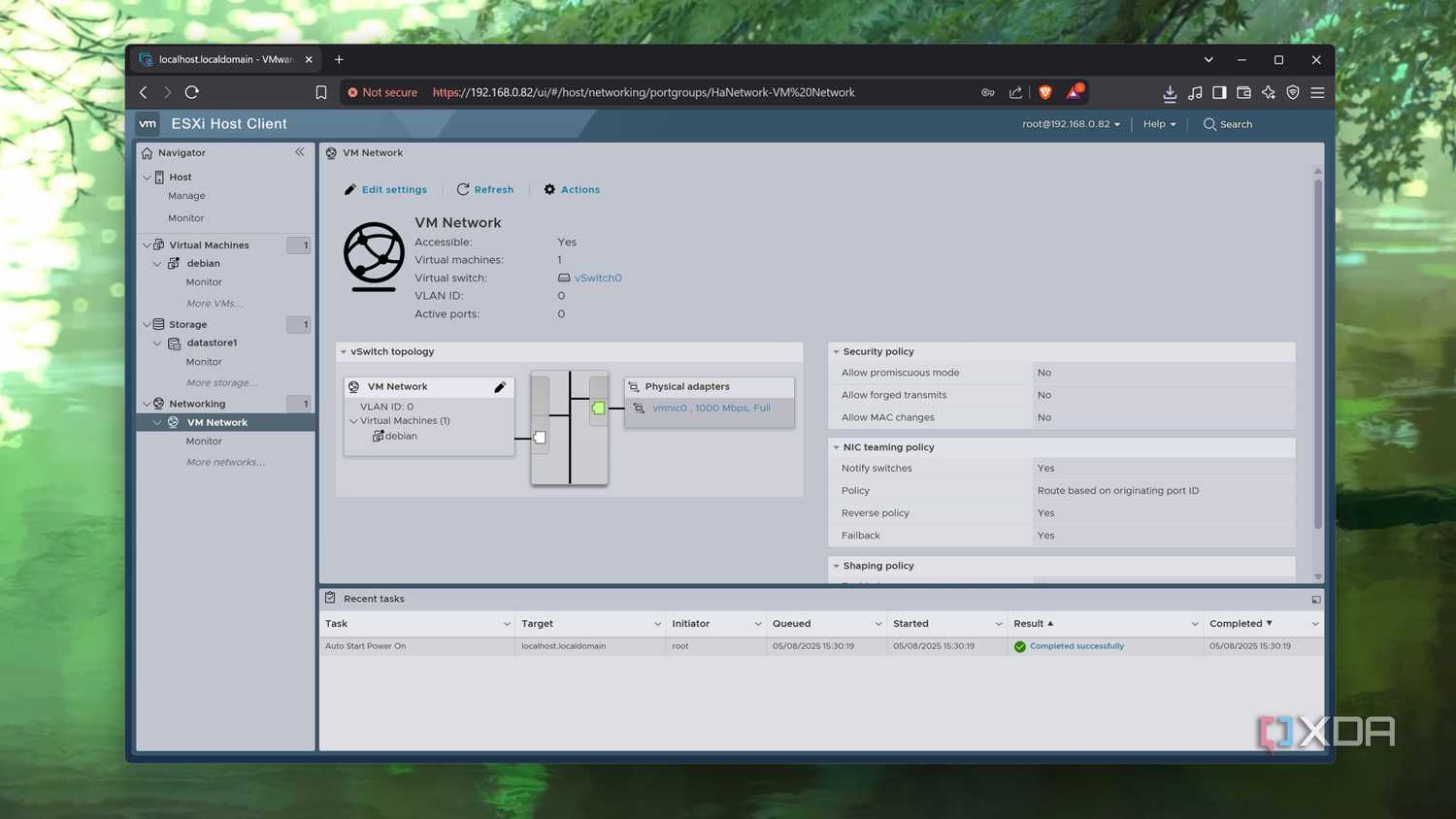
Task: Open the password key icon in the address bar
Action: [x=988, y=92]
